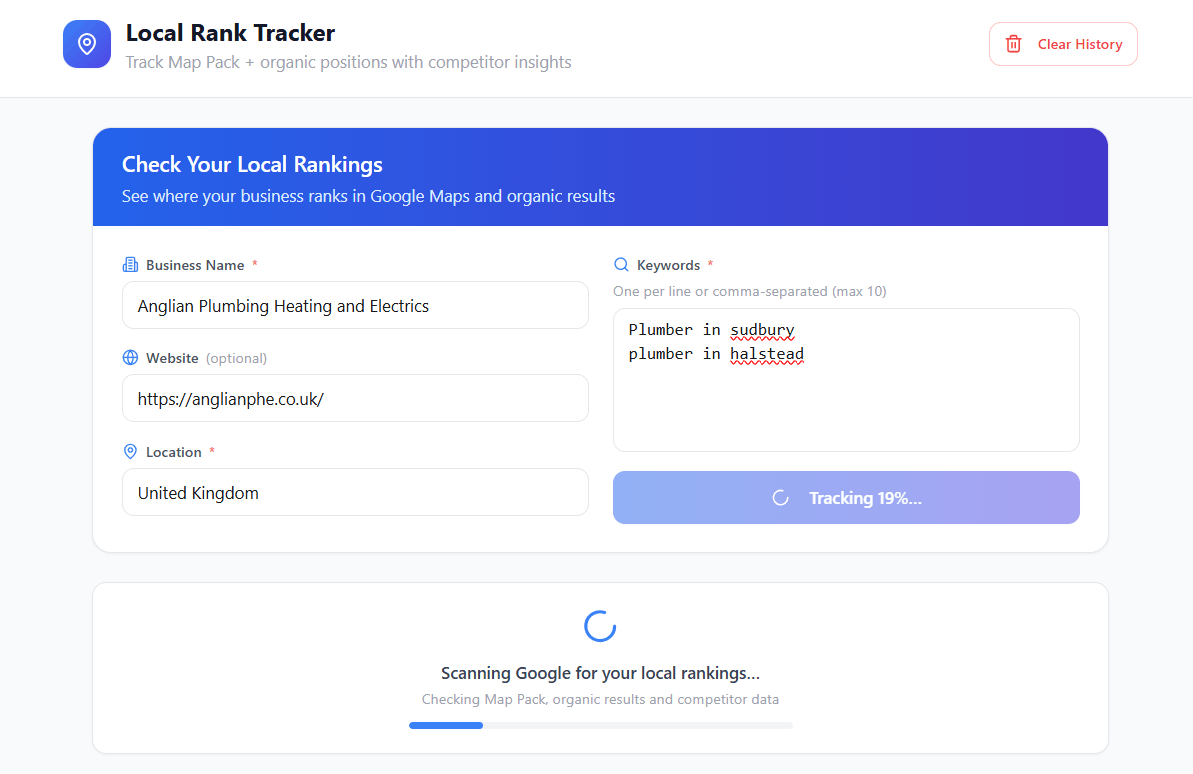Click the globe icon beside Website label

pos(130,358)
